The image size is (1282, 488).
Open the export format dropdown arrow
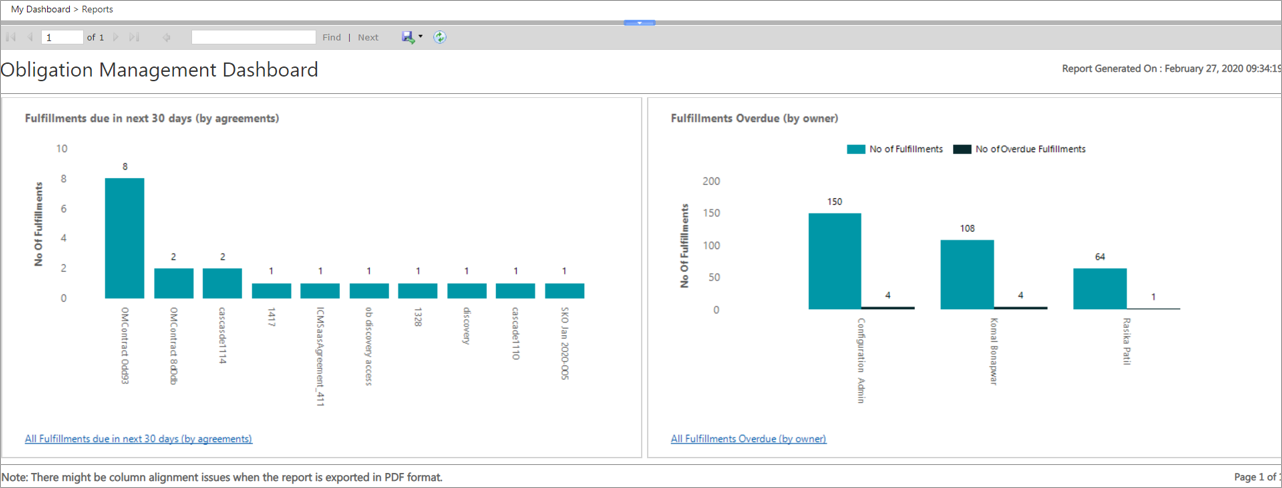click(x=421, y=37)
